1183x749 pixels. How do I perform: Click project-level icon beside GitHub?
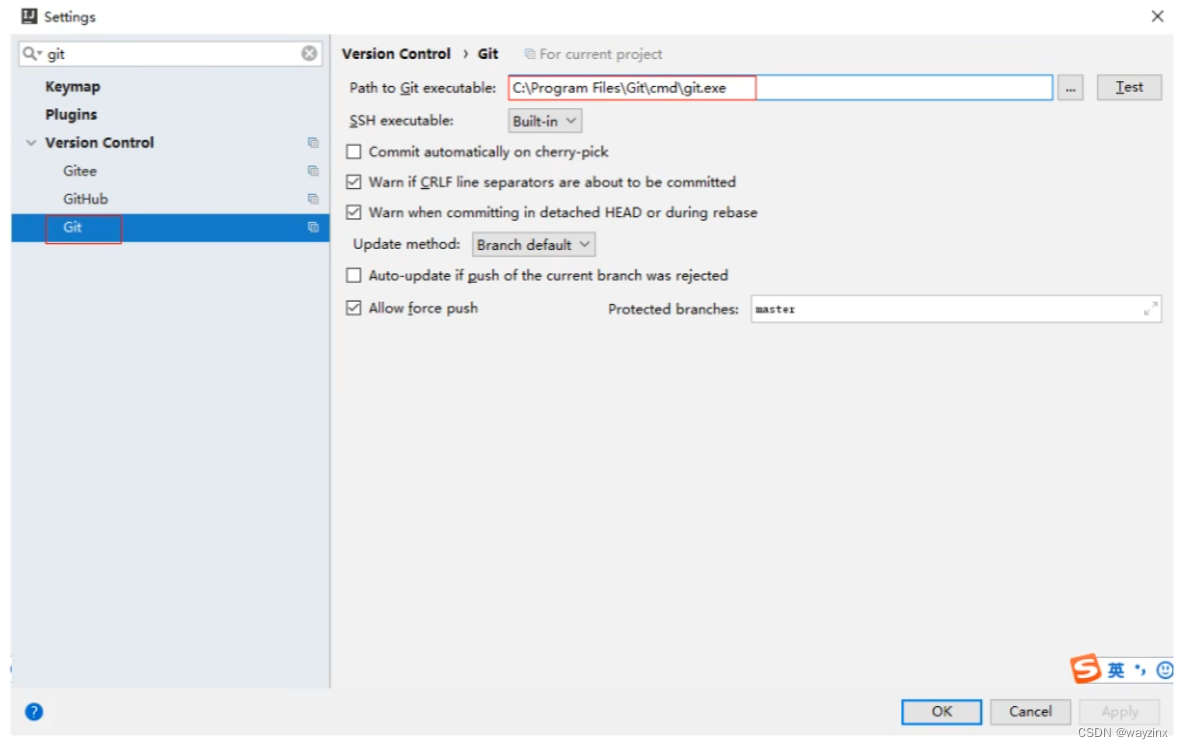(x=313, y=199)
